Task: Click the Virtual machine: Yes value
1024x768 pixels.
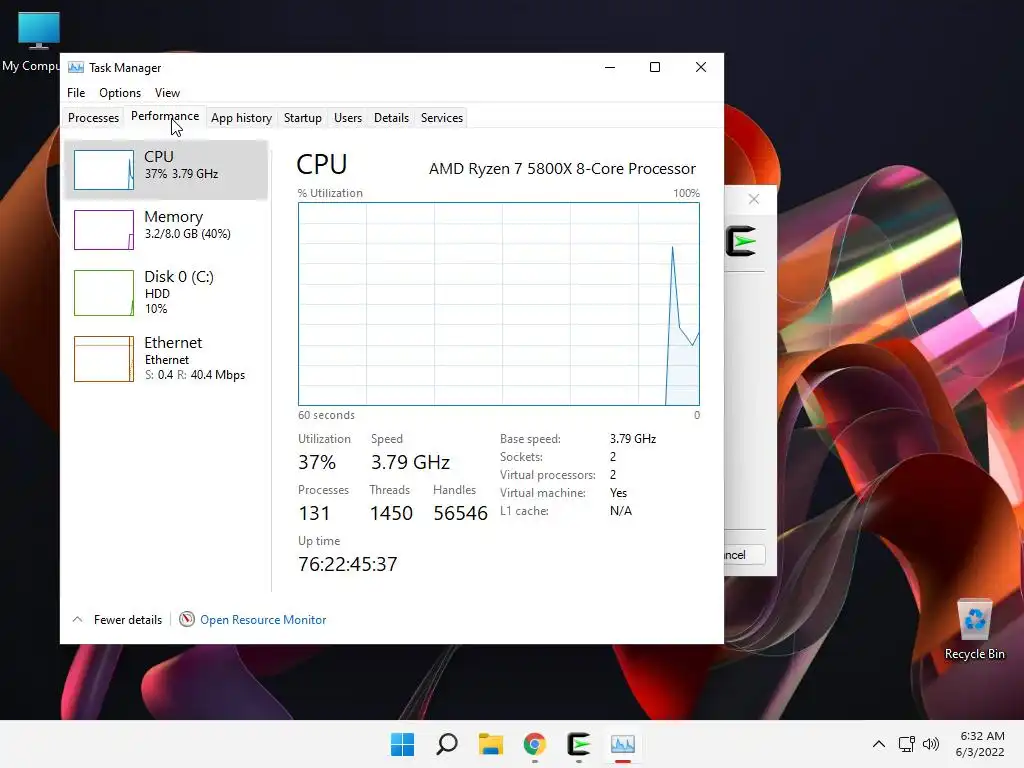Action: click(618, 493)
